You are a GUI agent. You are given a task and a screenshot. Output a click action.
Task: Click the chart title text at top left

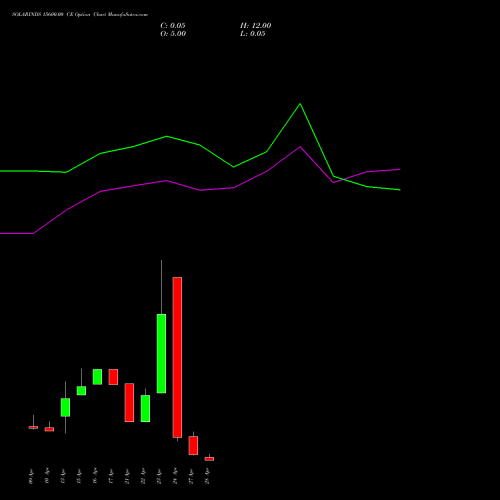[80, 15]
